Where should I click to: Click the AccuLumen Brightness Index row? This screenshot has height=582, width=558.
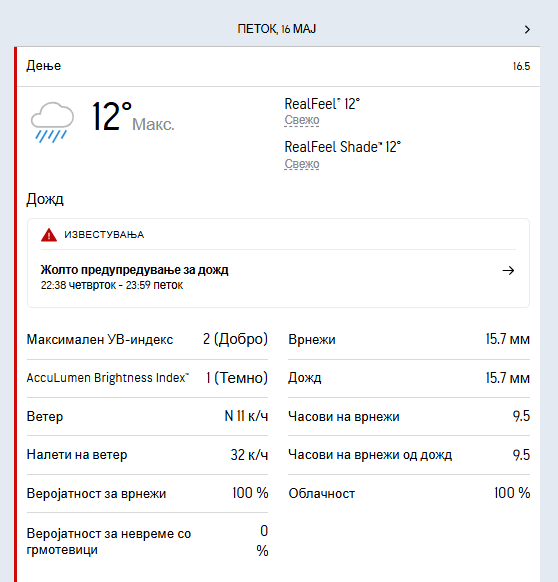[x=147, y=378]
